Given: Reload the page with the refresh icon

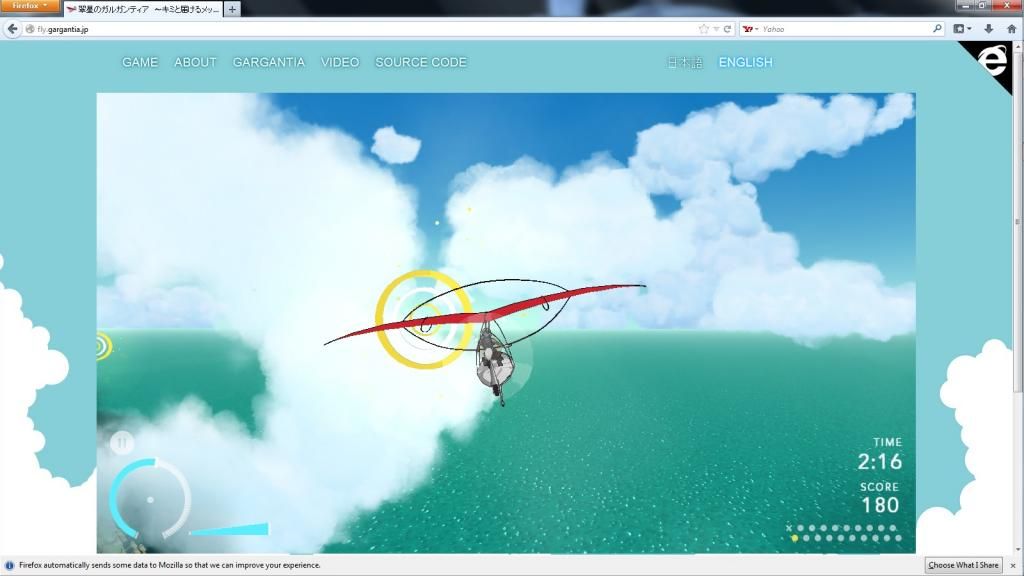Looking at the screenshot, I should click(x=727, y=29).
